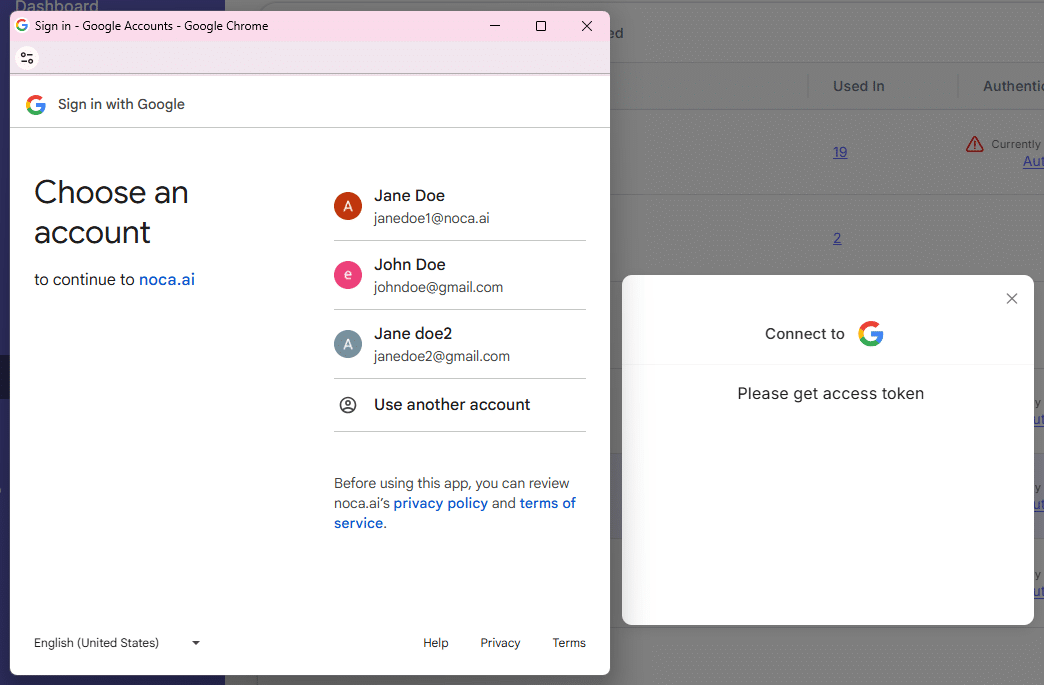Open the noca.ai link under Choose an account
The height and width of the screenshot is (685, 1044).
coord(166,280)
